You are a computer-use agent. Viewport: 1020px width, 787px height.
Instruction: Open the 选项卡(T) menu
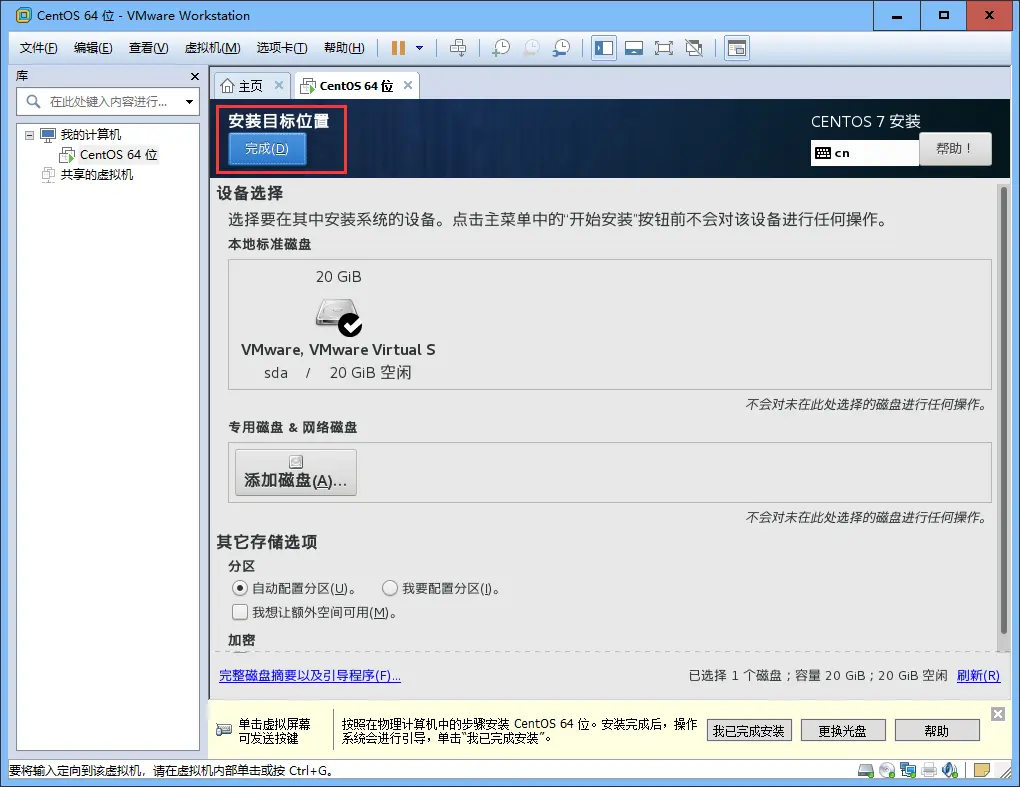(x=282, y=48)
